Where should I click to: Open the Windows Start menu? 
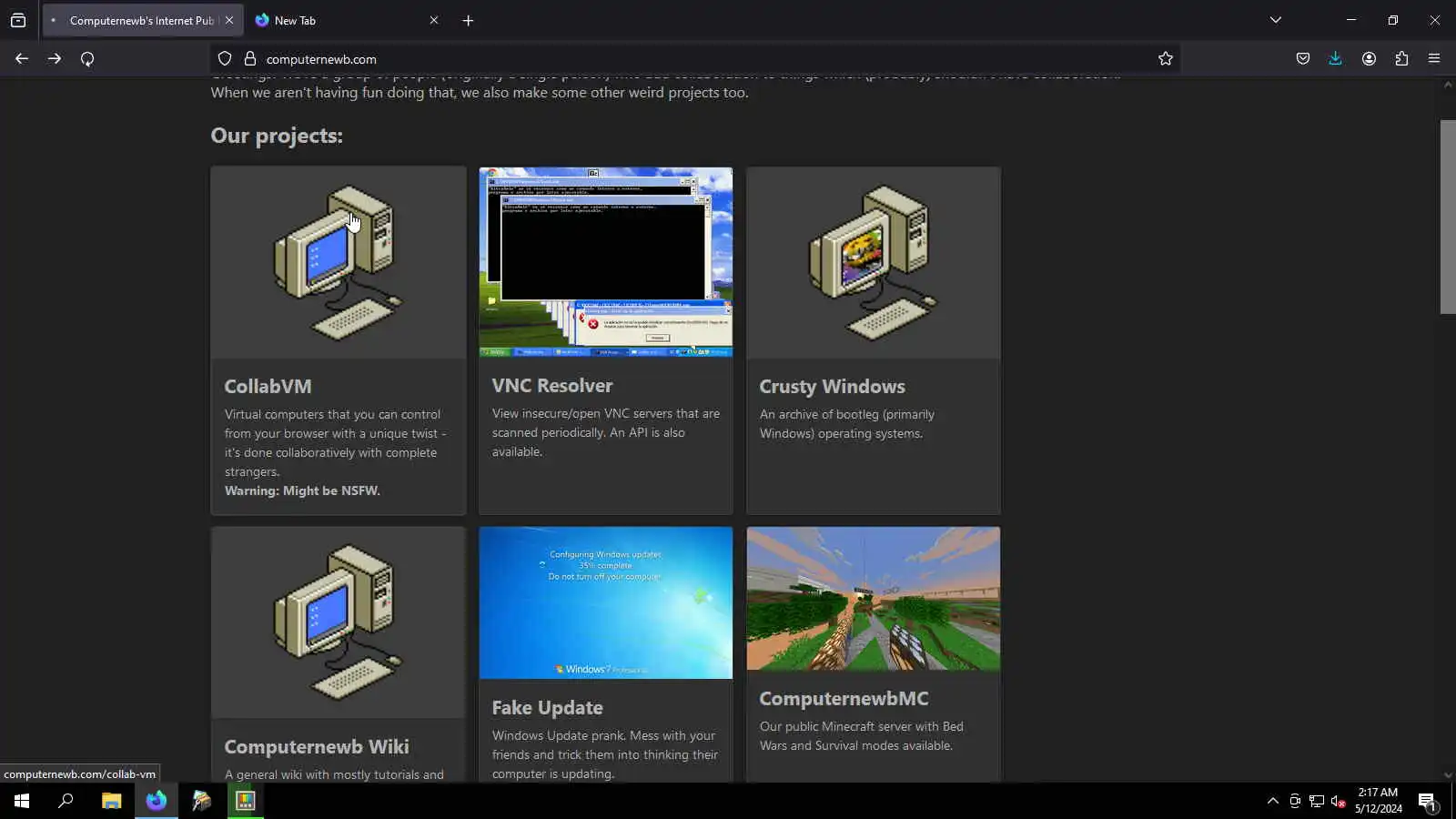tap(22, 801)
